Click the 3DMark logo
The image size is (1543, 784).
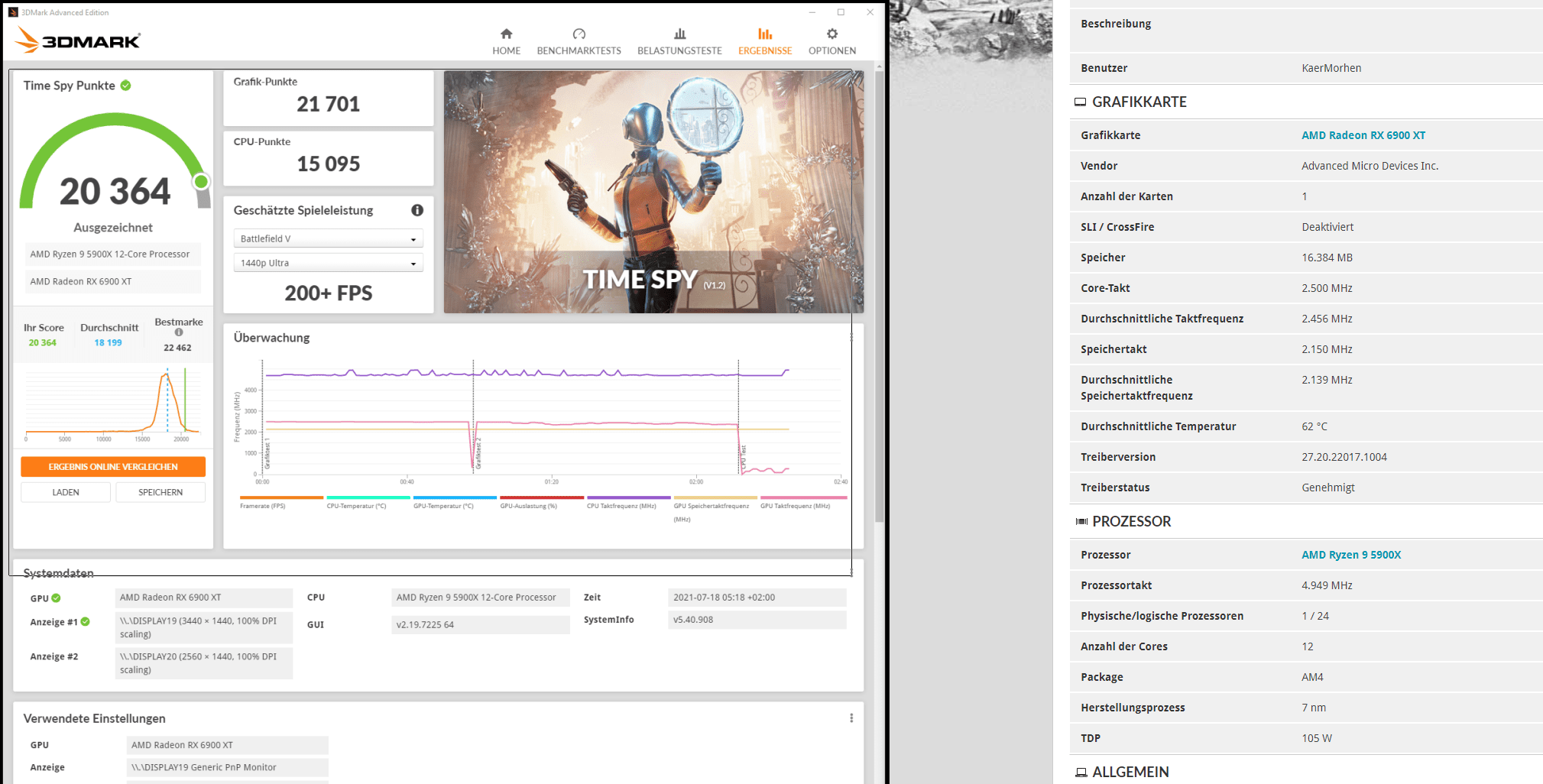pyautogui.click(x=77, y=40)
